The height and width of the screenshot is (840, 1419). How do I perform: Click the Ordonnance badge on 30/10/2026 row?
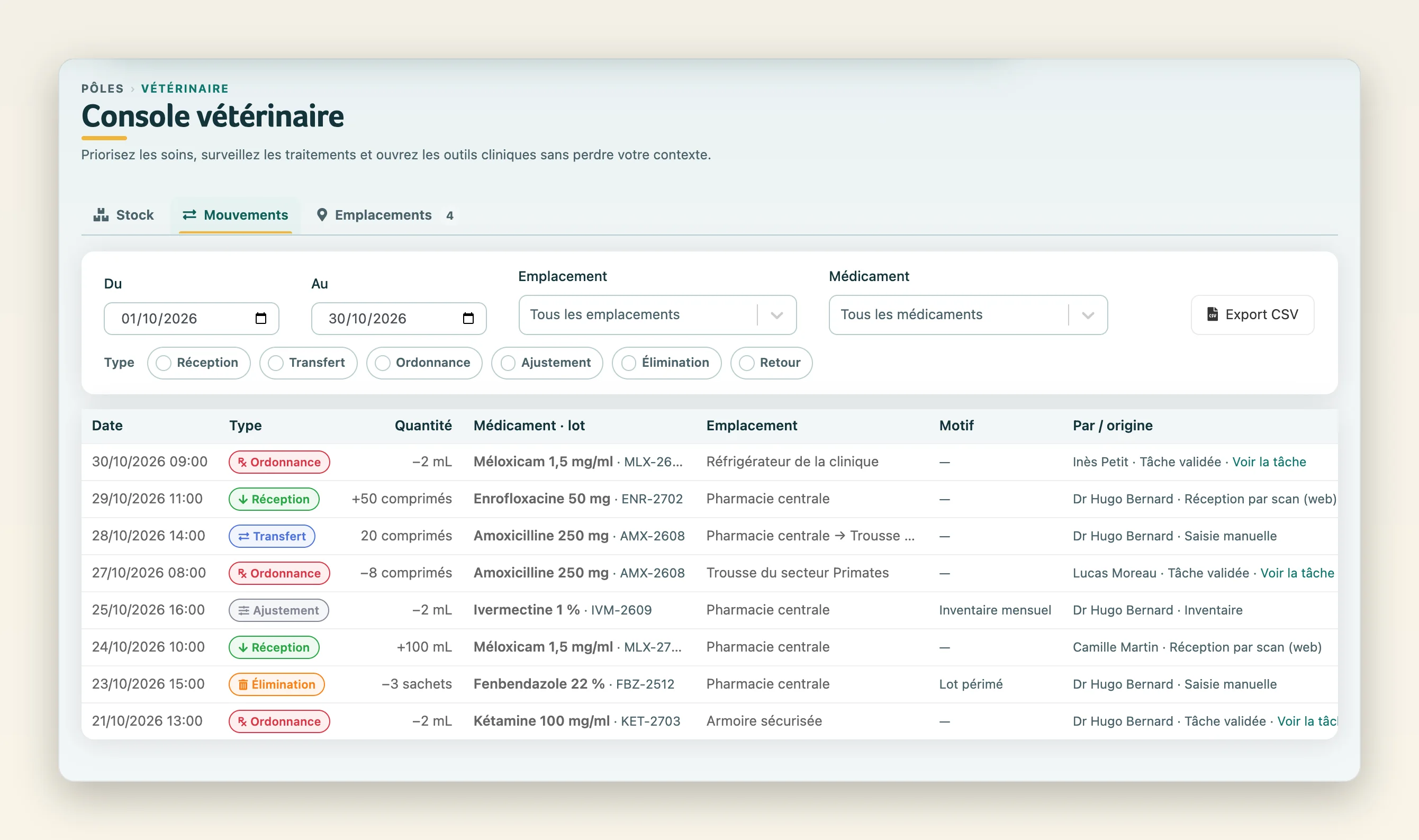click(x=279, y=462)
